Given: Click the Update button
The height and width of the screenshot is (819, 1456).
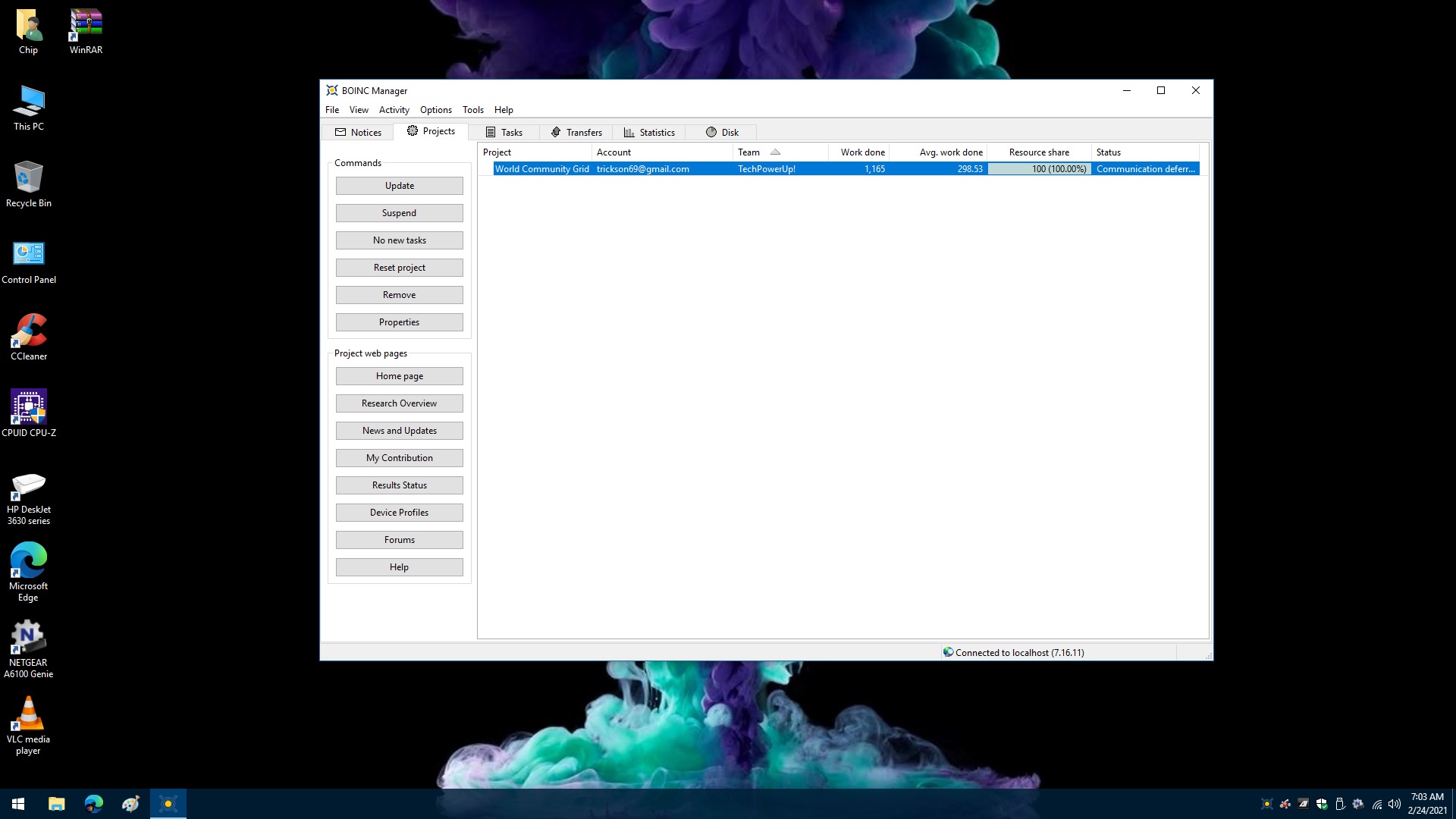Looking at the screenshot, I should (x=399, y=185).
